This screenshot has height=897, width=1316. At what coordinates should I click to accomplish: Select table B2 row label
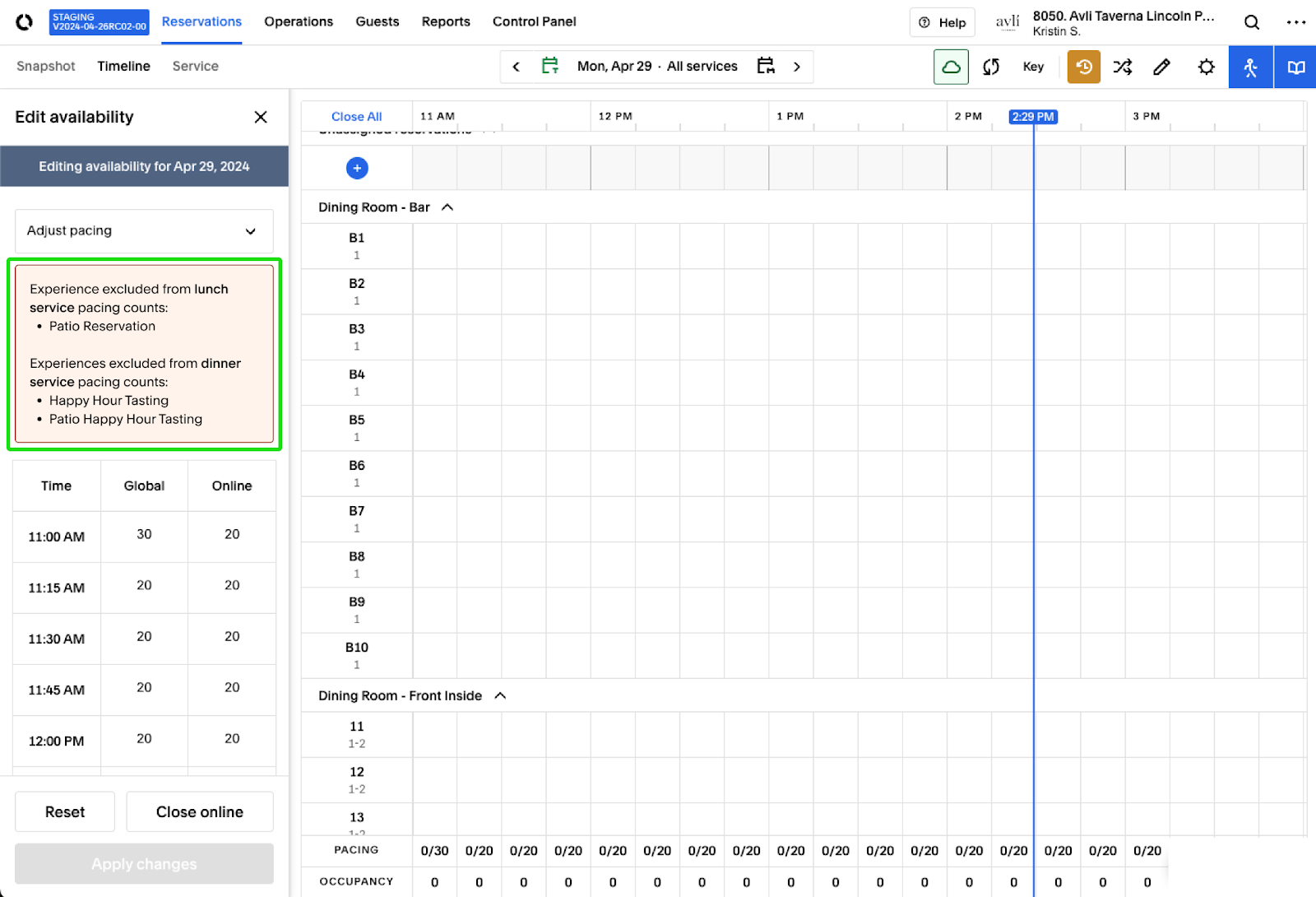pos(356,291)
